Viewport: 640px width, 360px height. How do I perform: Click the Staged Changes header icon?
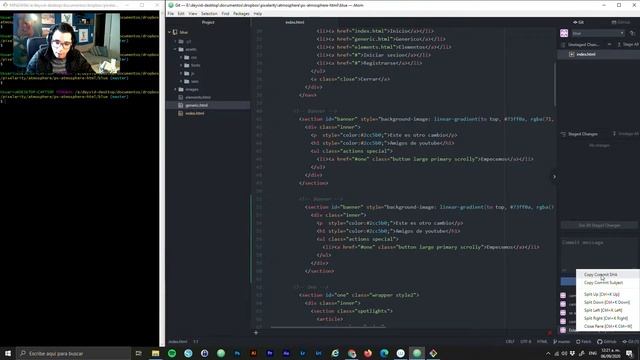pos(563,134)
